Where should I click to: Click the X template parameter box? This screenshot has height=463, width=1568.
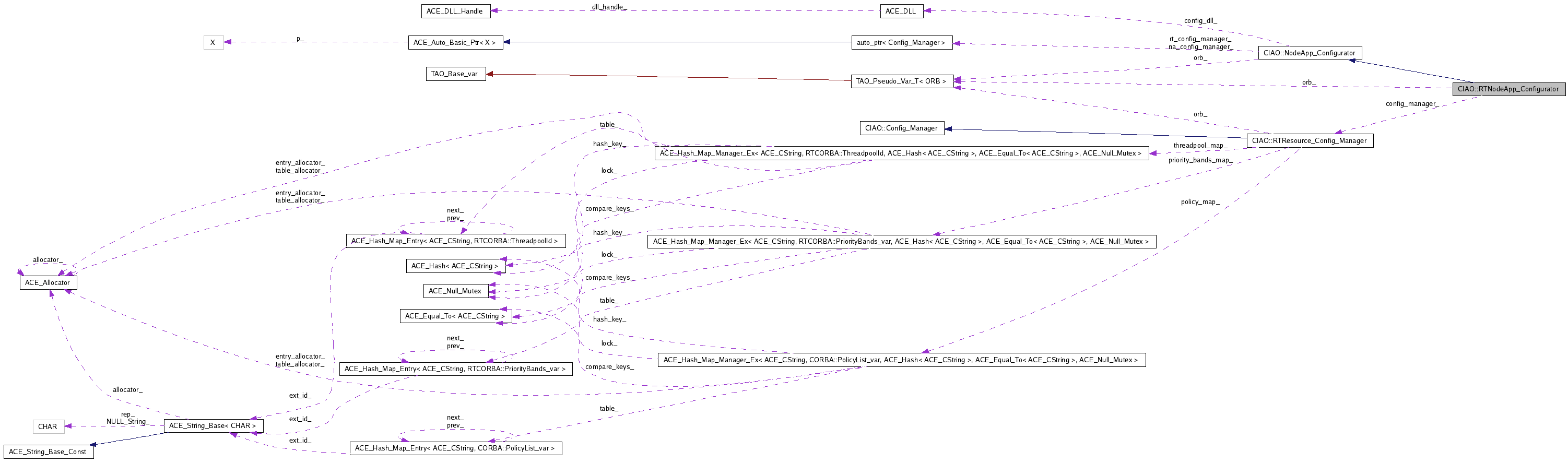[x=213, y=43]
